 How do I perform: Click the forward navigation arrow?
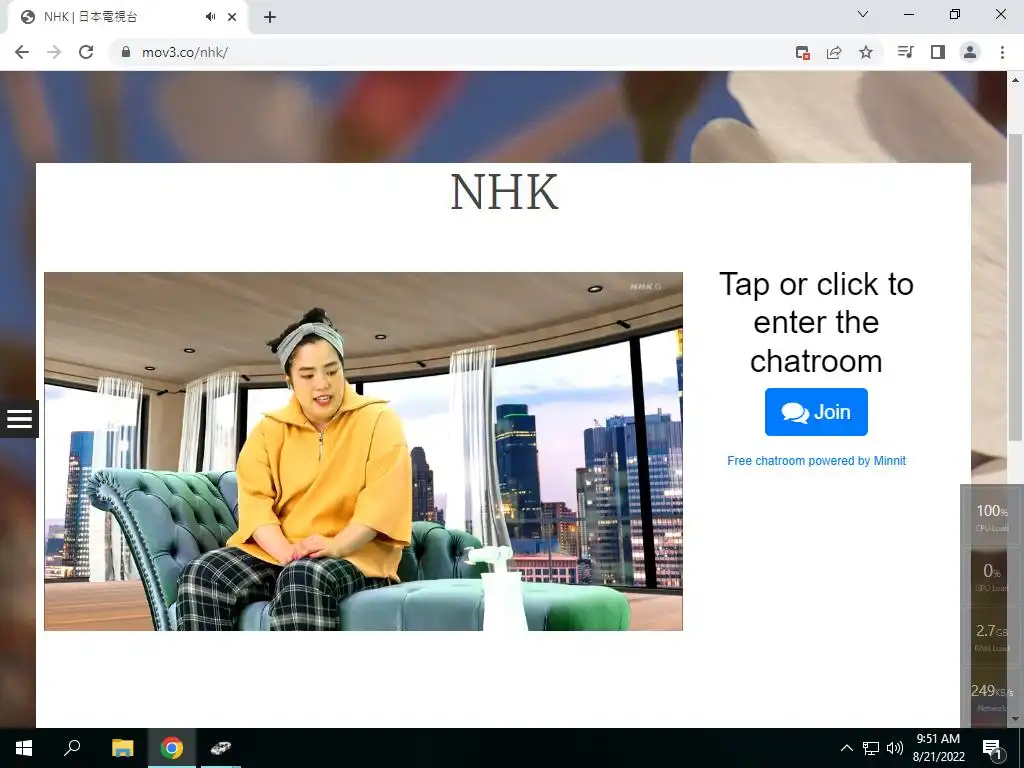(54, 52)
